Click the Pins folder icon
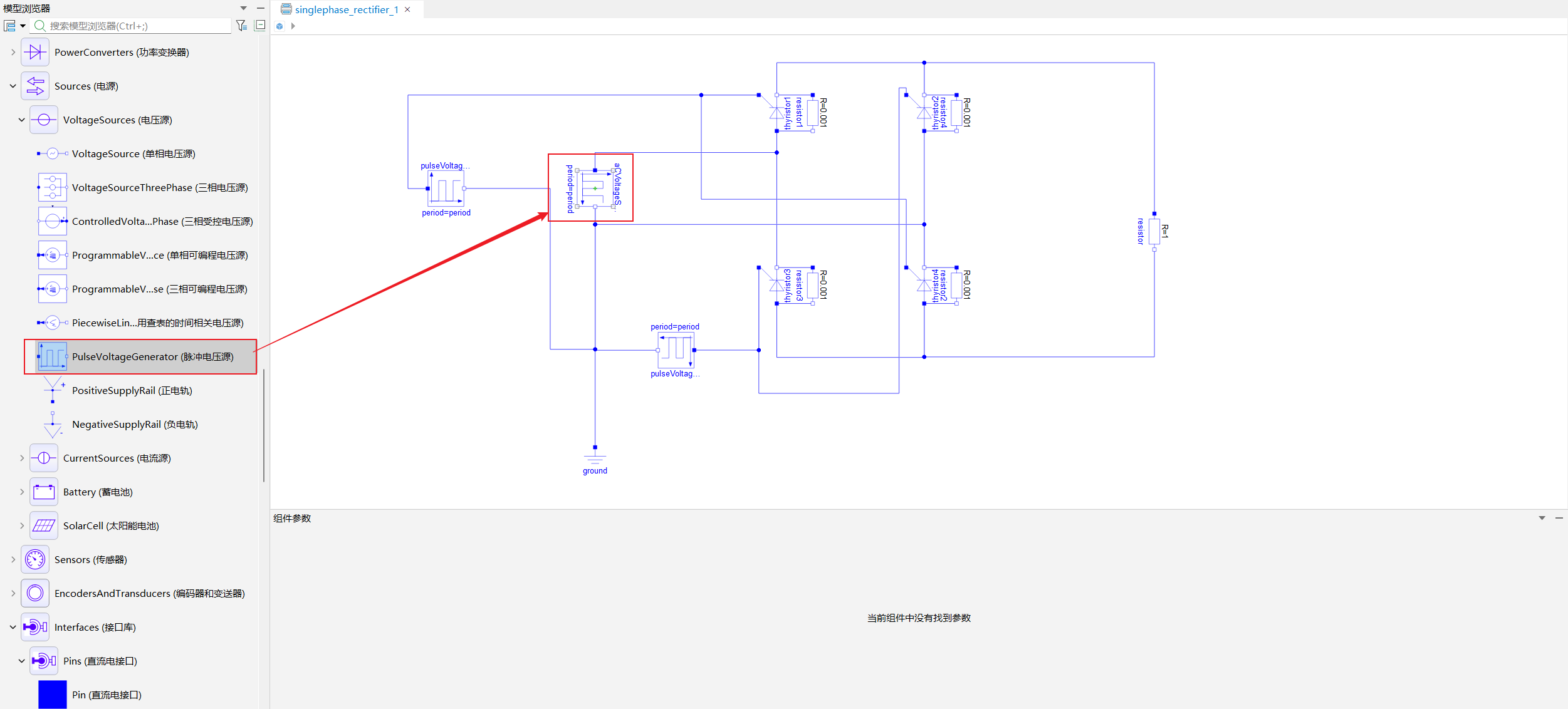This screenshot has width=1568, height=709. (x=44, y=661)
